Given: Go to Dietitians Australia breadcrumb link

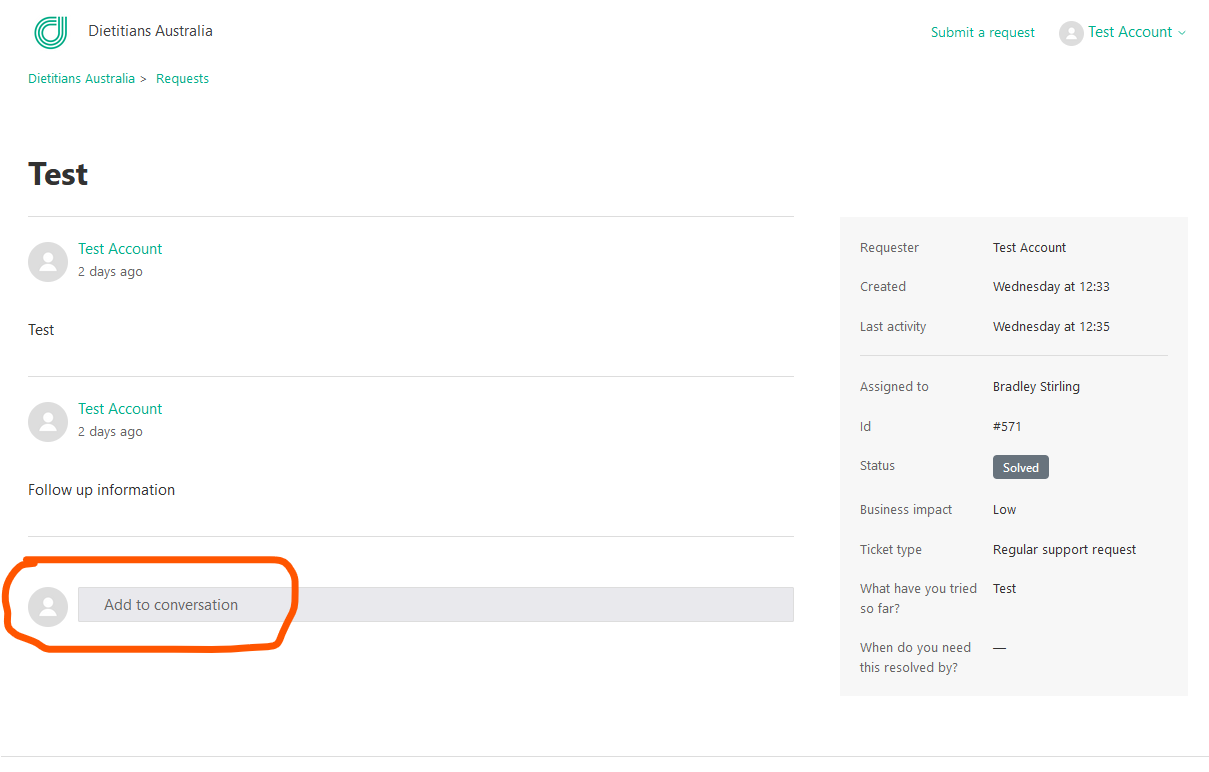Looking at the screenshot, I should pos(81,79).
